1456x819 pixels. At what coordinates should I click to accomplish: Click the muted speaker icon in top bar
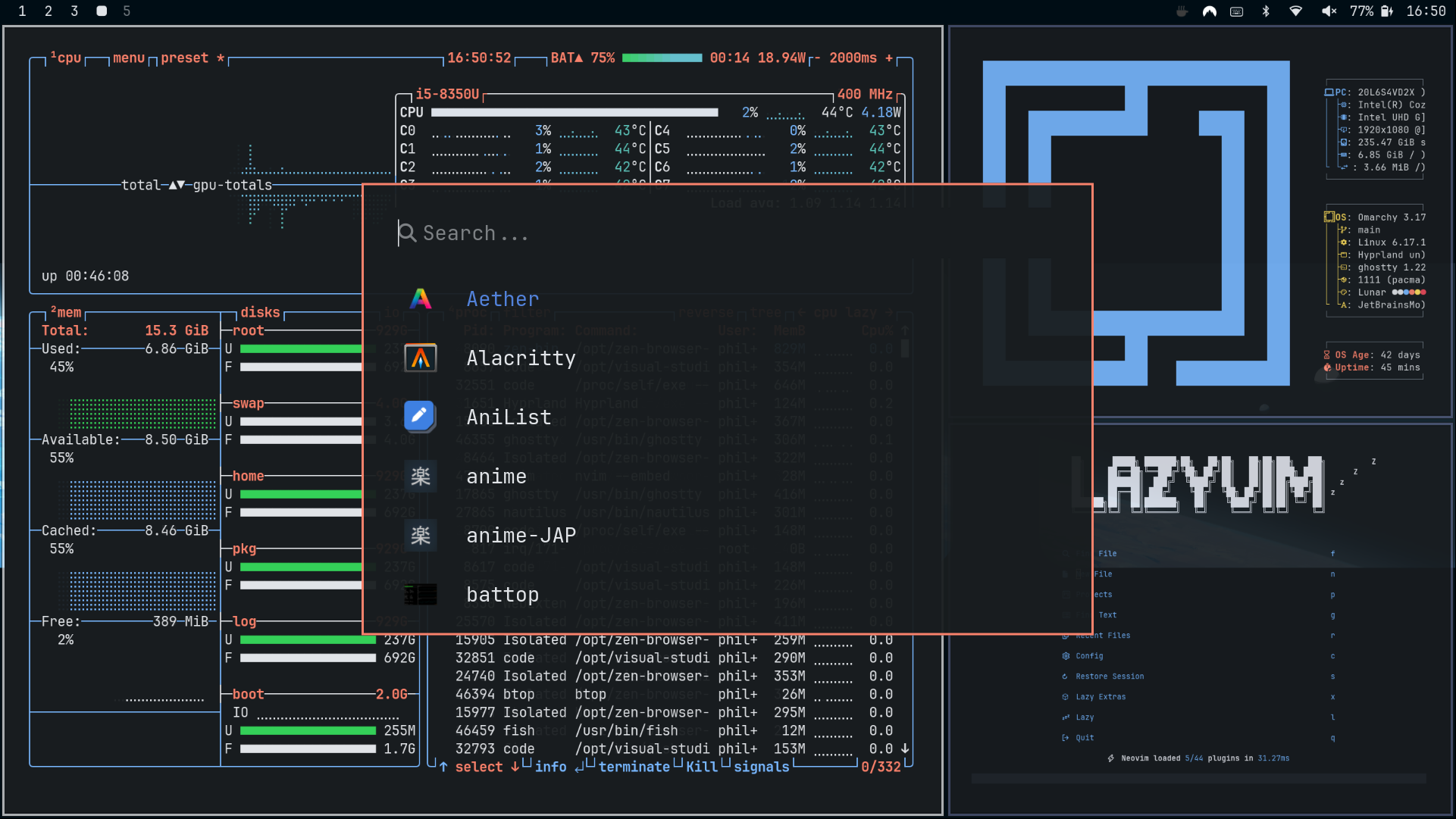pyautogui.click(x=1329, y=11)
